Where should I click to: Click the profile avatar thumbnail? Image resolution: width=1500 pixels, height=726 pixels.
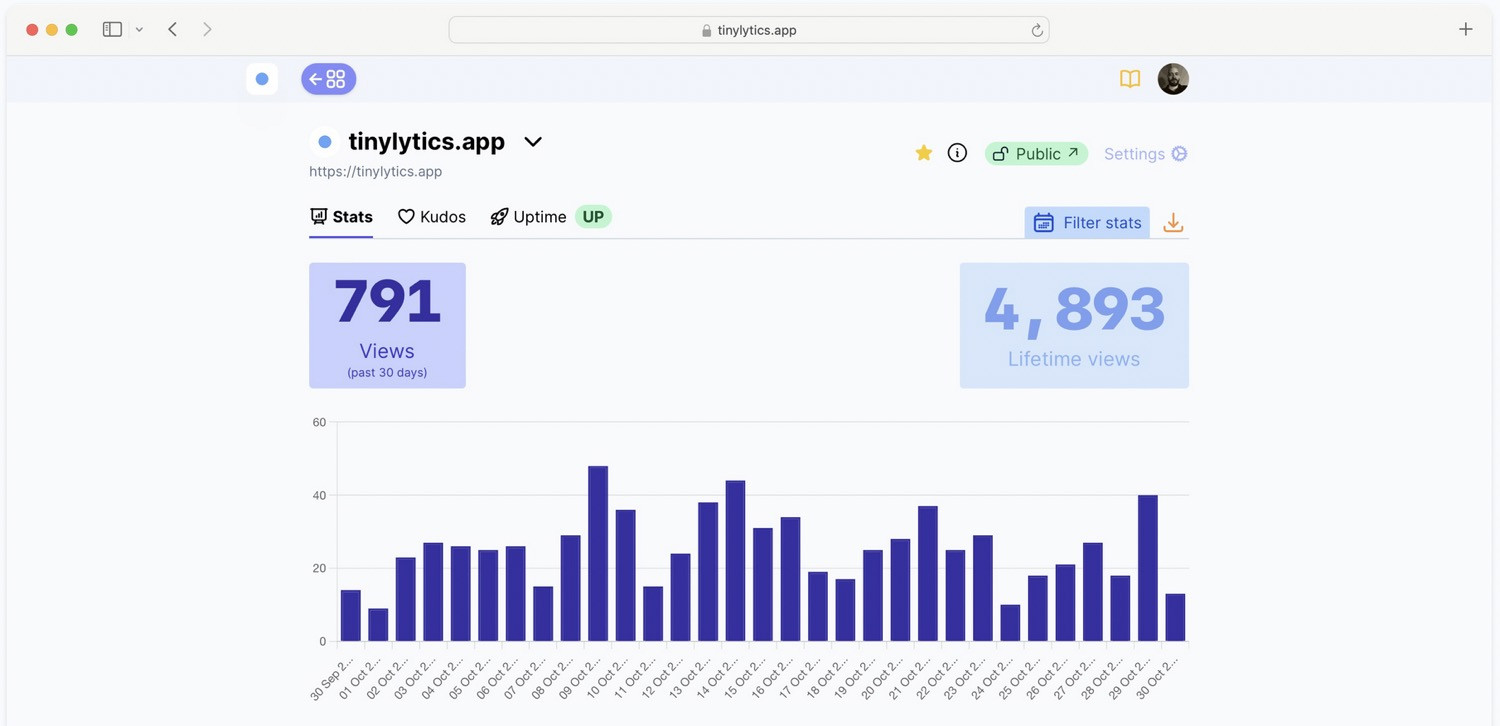tap(1172, 78)
